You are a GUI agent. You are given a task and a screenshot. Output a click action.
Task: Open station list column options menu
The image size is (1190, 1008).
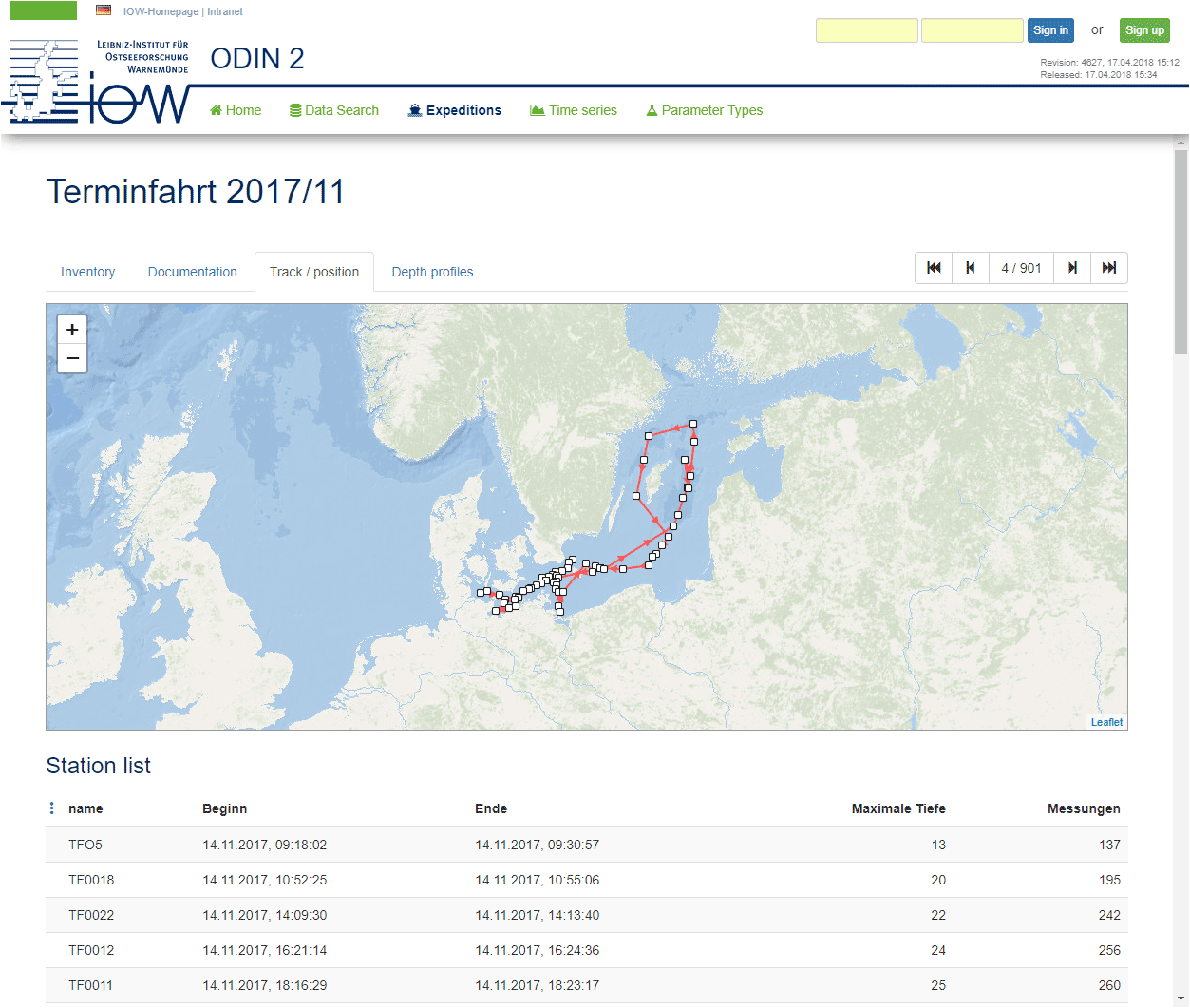52,808
